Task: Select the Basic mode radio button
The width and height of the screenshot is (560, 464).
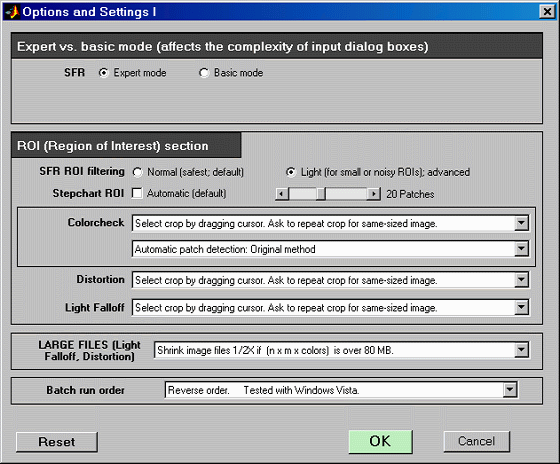Action: tap(204, 73)
